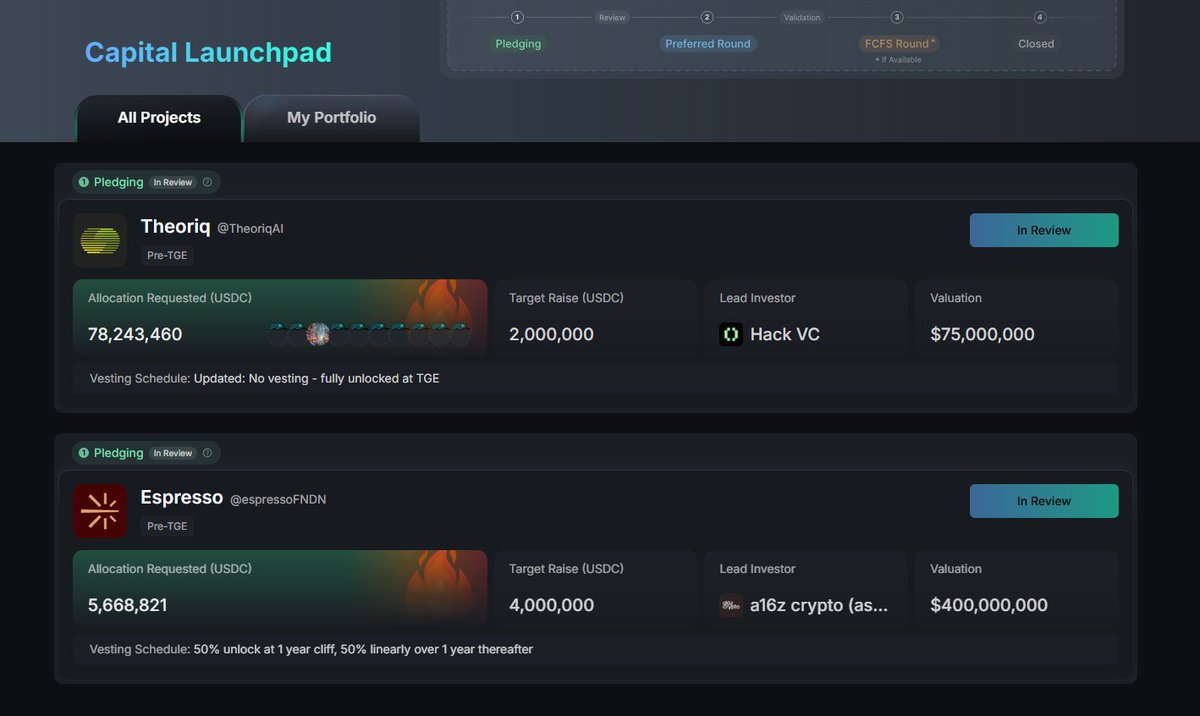Click the In Review button for Espresso
This screenshot has width=1200, height=716.
[x=1044, y=501]
